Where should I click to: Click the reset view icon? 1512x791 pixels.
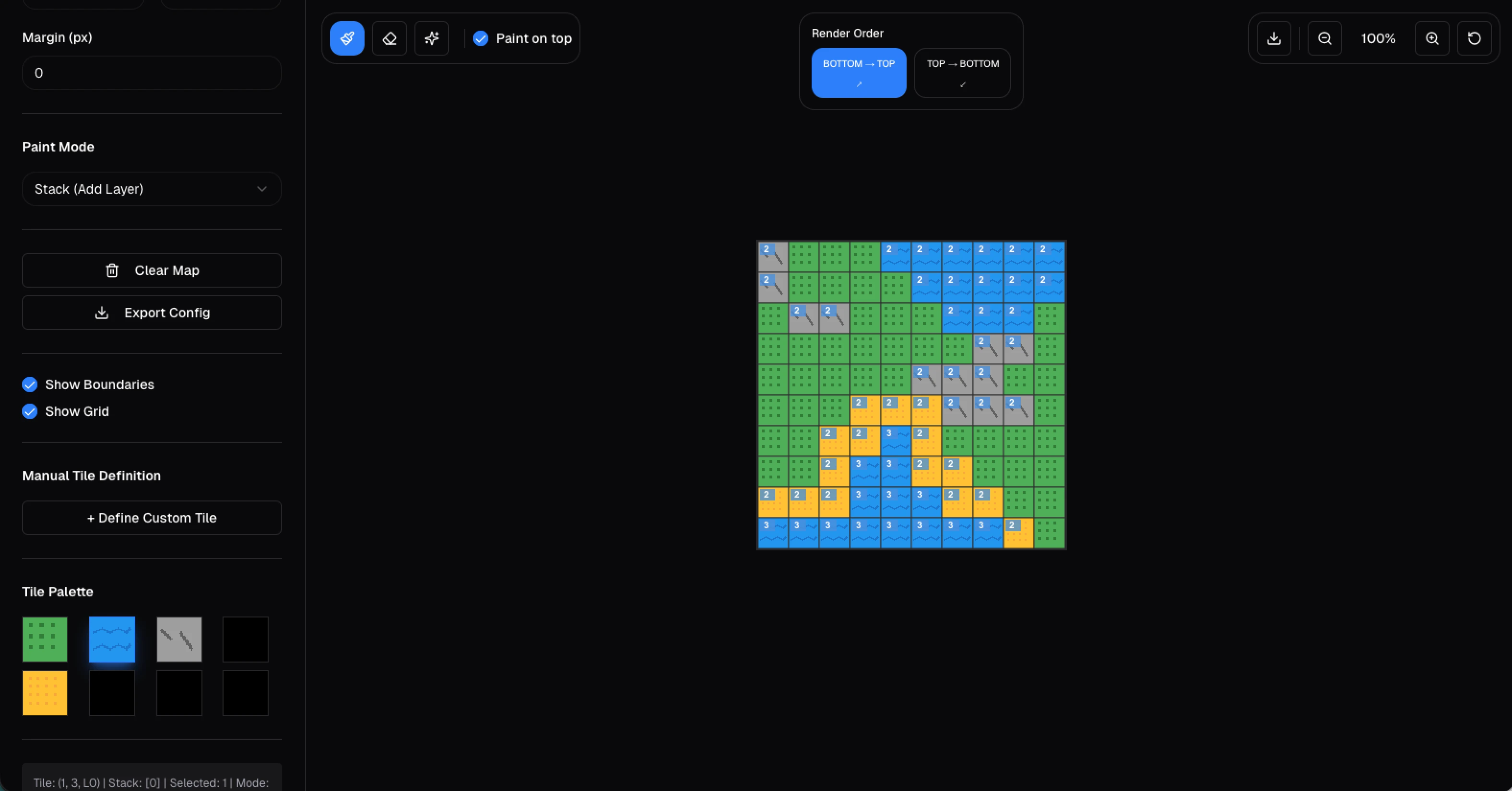(x=1474, y=39)
